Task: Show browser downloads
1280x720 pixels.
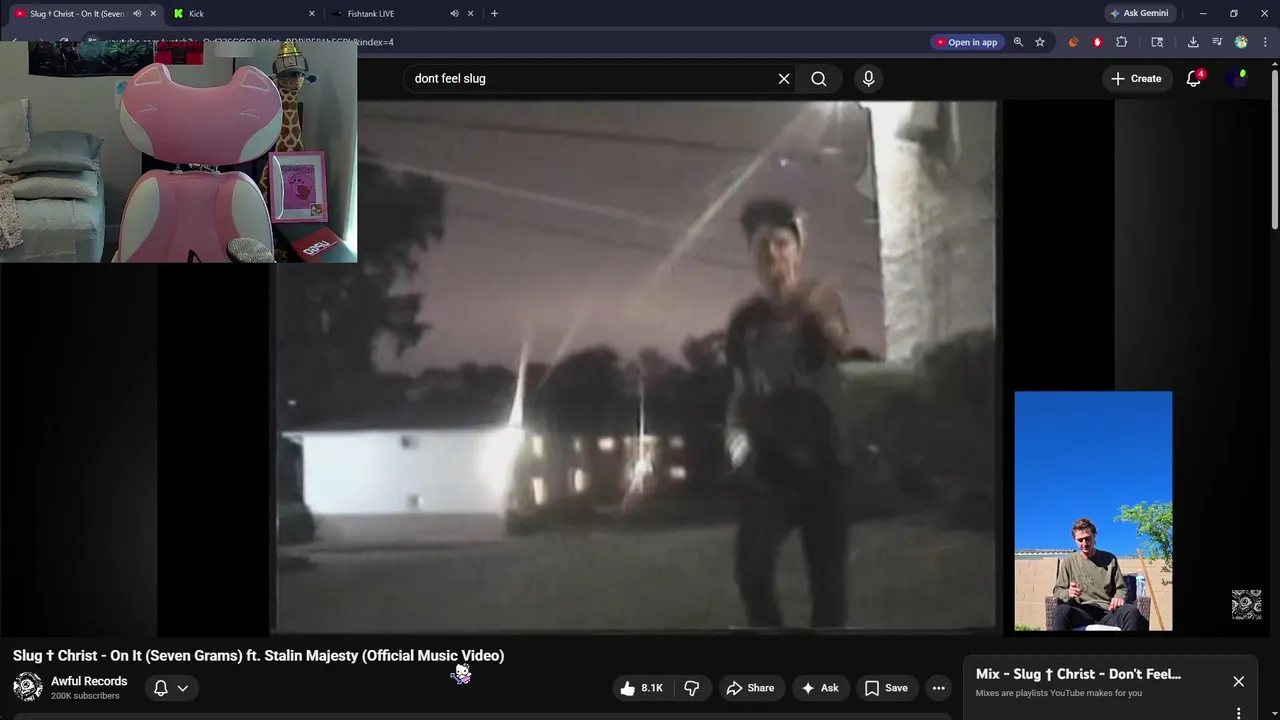Action: (x=1193, y=42)
